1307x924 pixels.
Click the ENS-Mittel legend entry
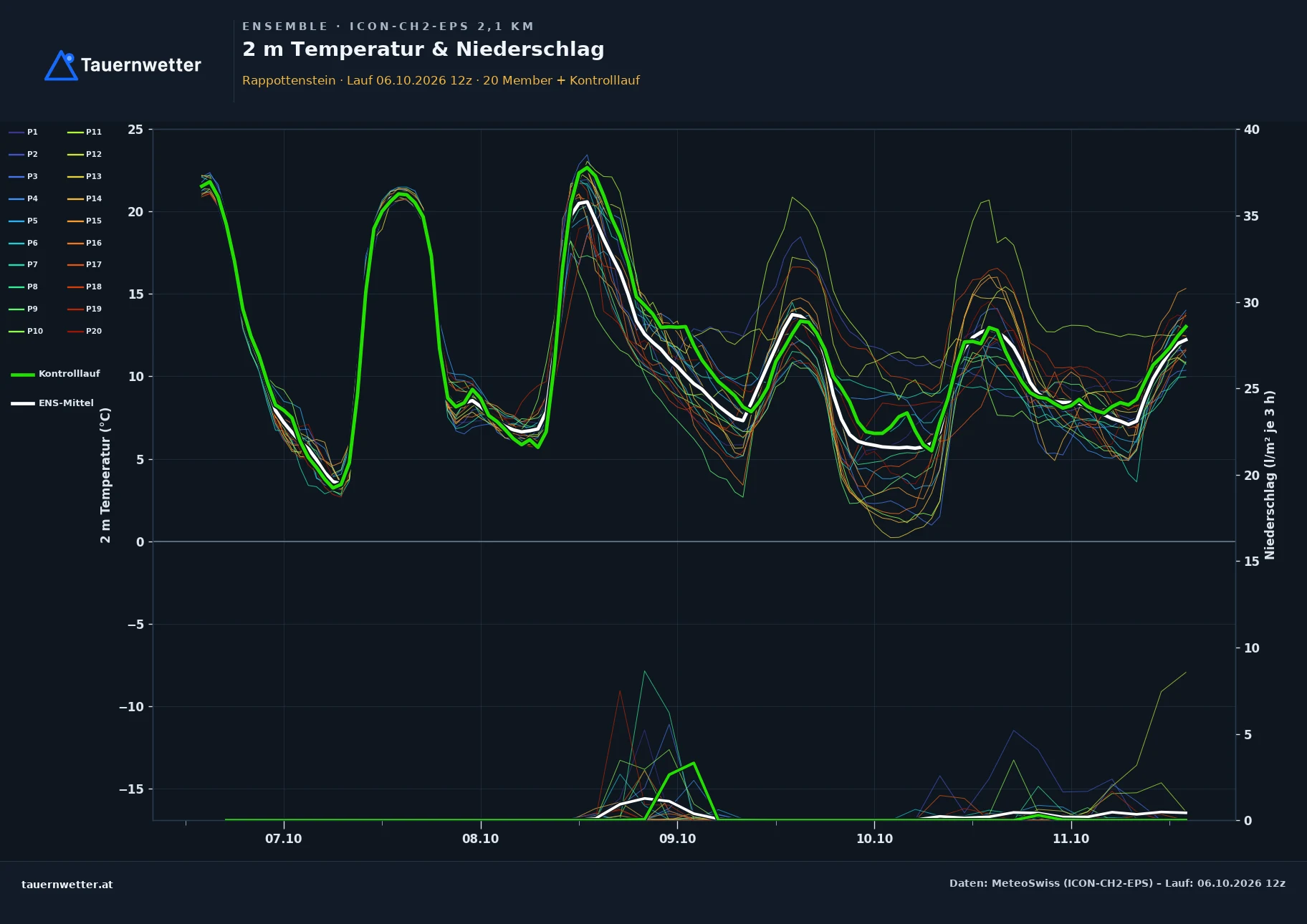52,403
